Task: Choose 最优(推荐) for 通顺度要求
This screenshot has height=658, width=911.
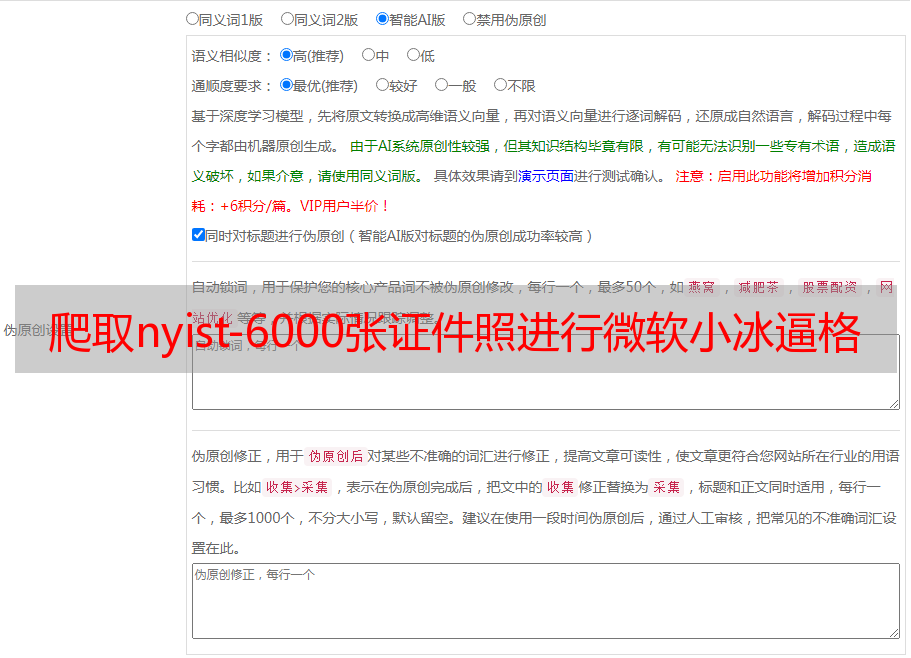Action: [x=286, y=86]
